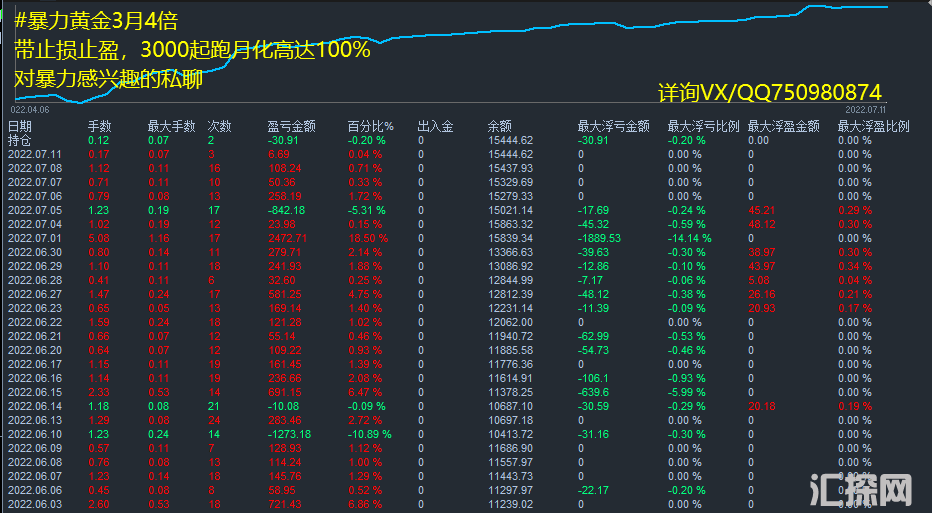
Task: Select the 2022.07.11 date row
Action: pos(35,155)
